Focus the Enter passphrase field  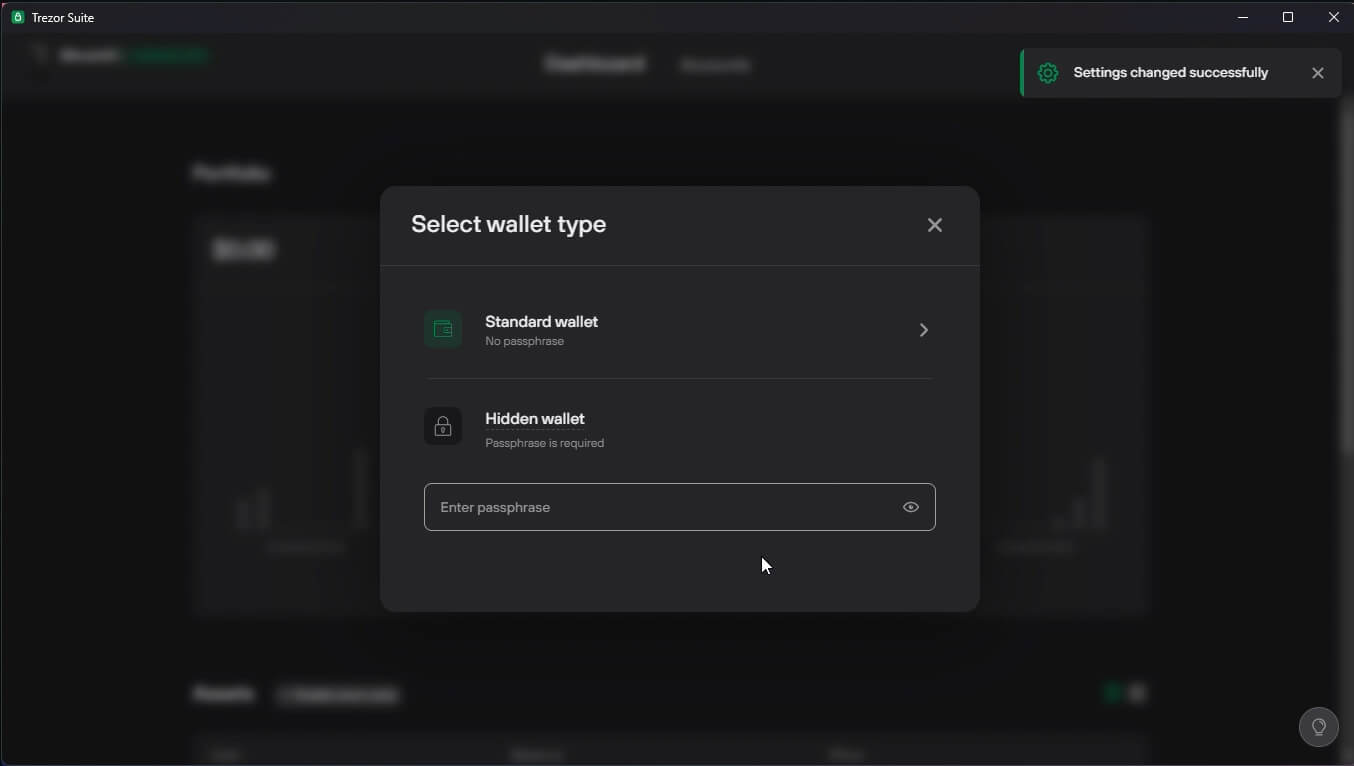[x=679, y=507]
